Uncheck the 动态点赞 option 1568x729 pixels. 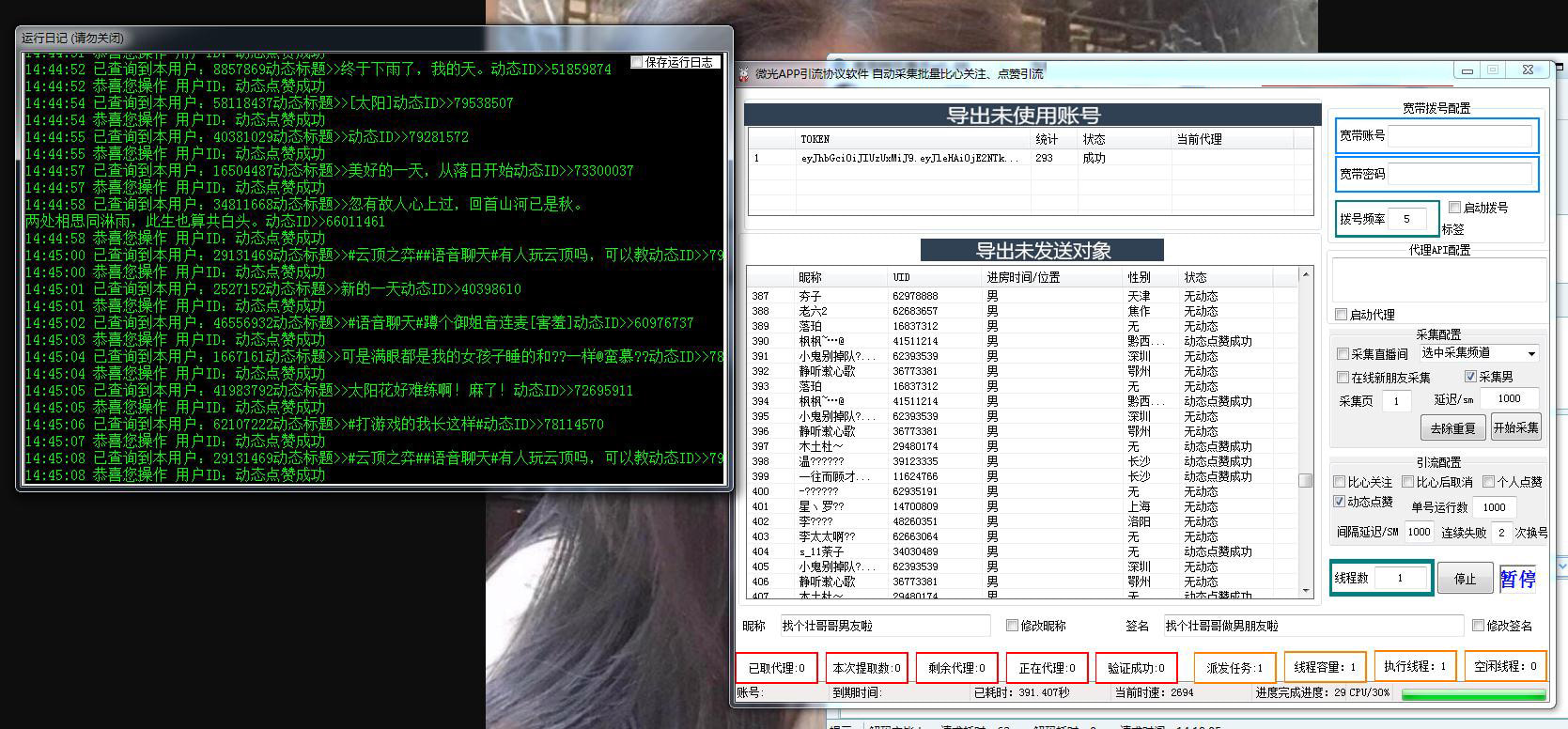pos(1340,502)
